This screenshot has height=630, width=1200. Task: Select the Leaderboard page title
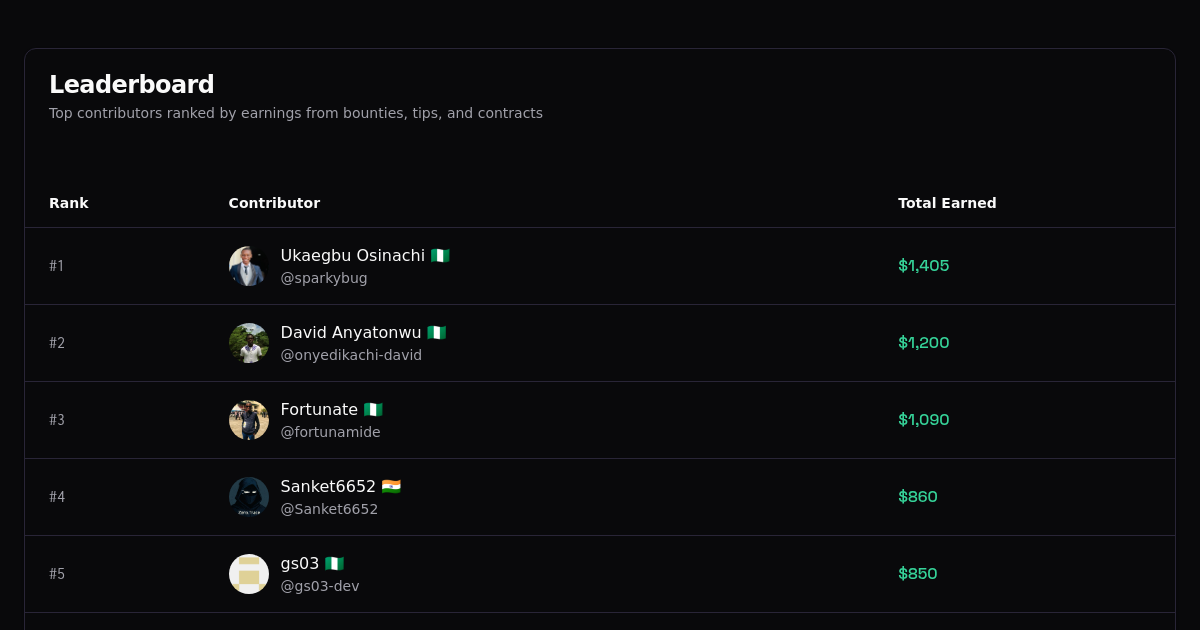point(132,84)
